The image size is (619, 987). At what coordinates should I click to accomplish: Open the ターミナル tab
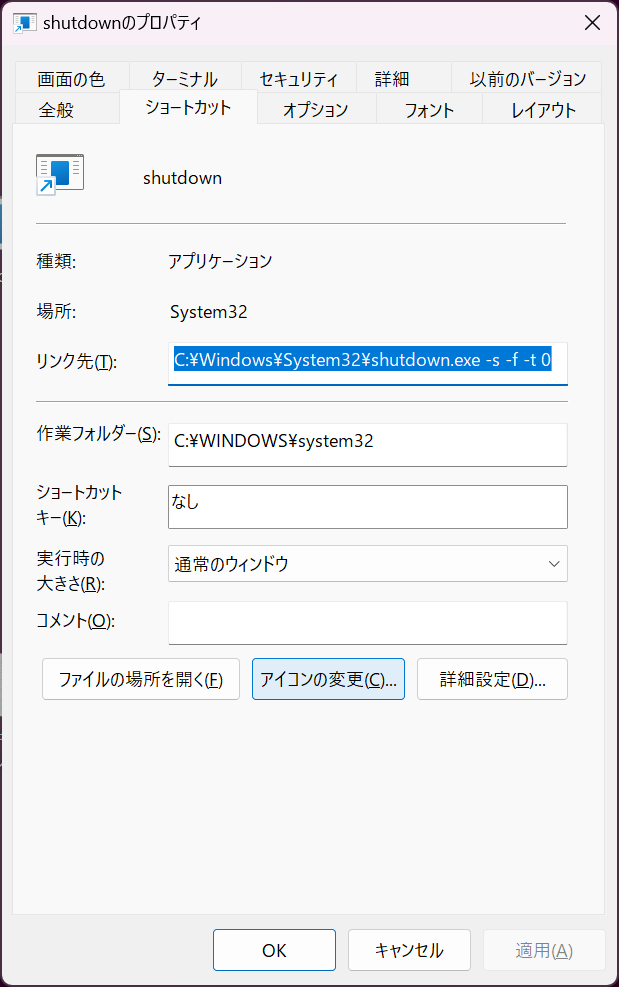[x=185, y=77]
